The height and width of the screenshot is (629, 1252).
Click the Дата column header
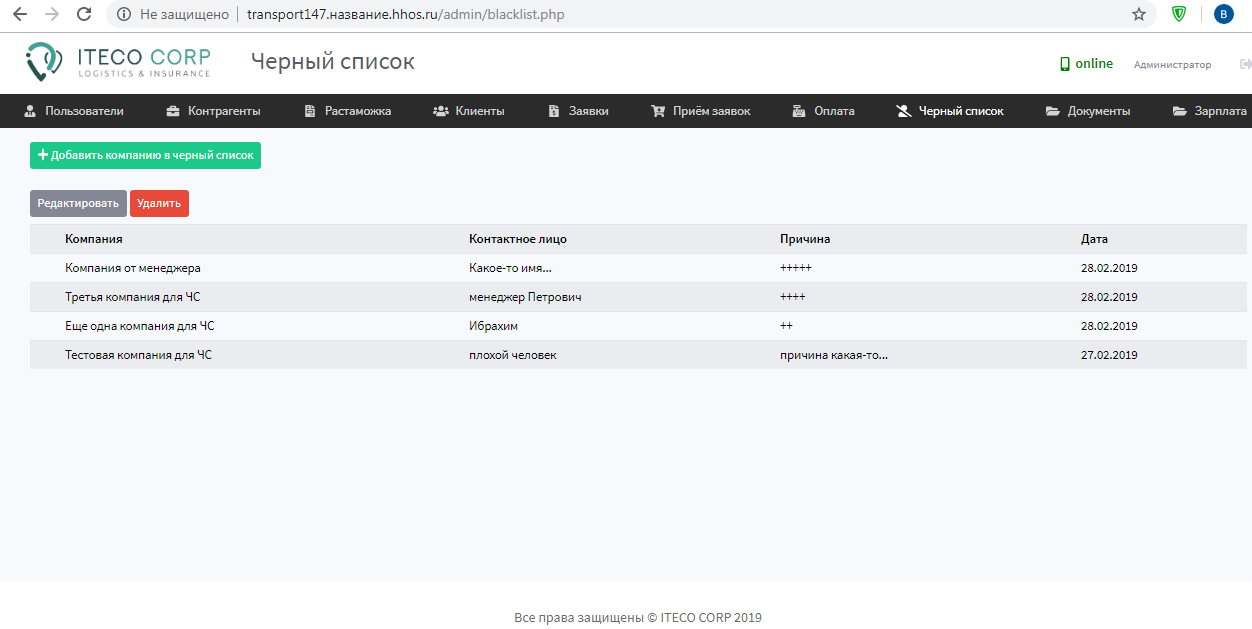click(x=1094, y=239)
